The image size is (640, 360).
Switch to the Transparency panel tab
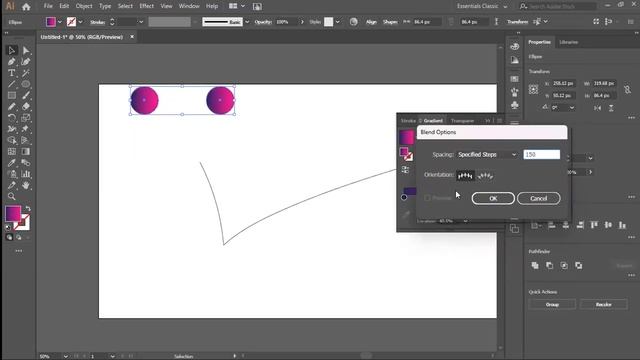pos(462,121)
